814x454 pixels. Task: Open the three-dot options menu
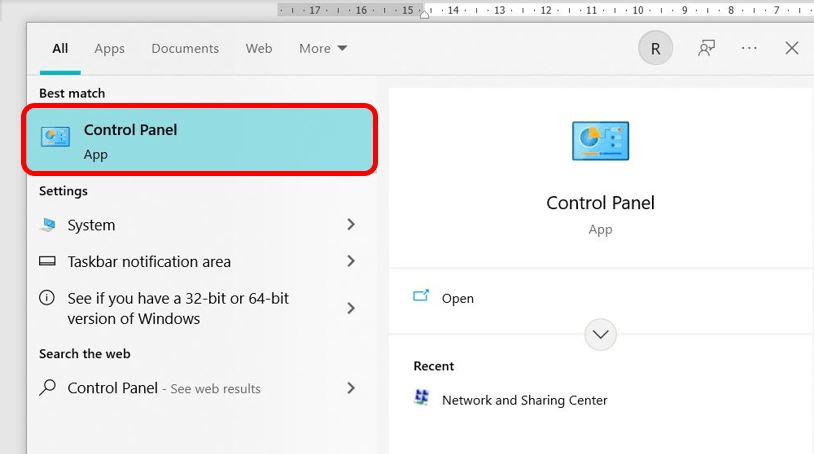[749, 48]
